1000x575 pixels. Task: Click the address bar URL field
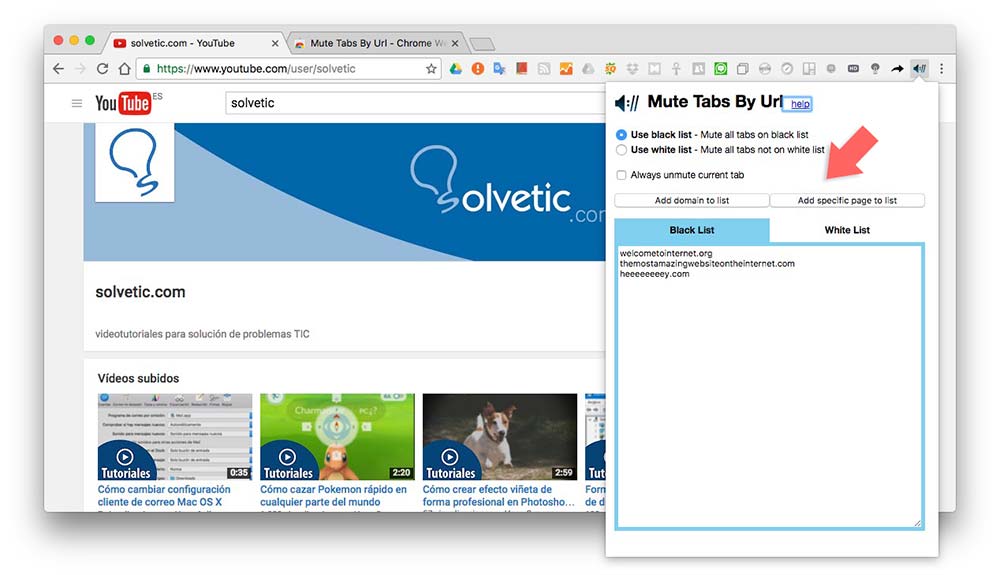[287, 69]
